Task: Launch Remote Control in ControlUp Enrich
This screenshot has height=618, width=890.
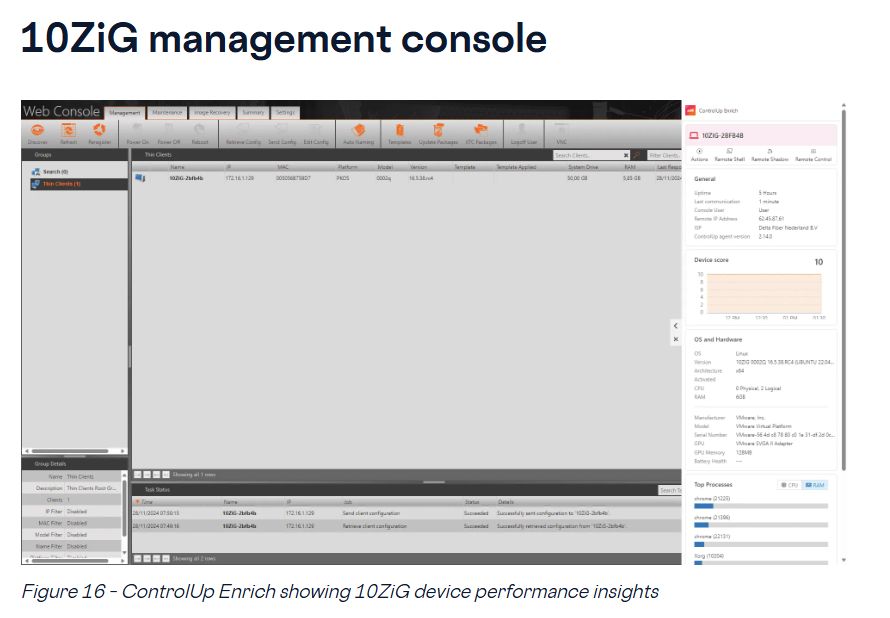Action: [x=813, y=155]
